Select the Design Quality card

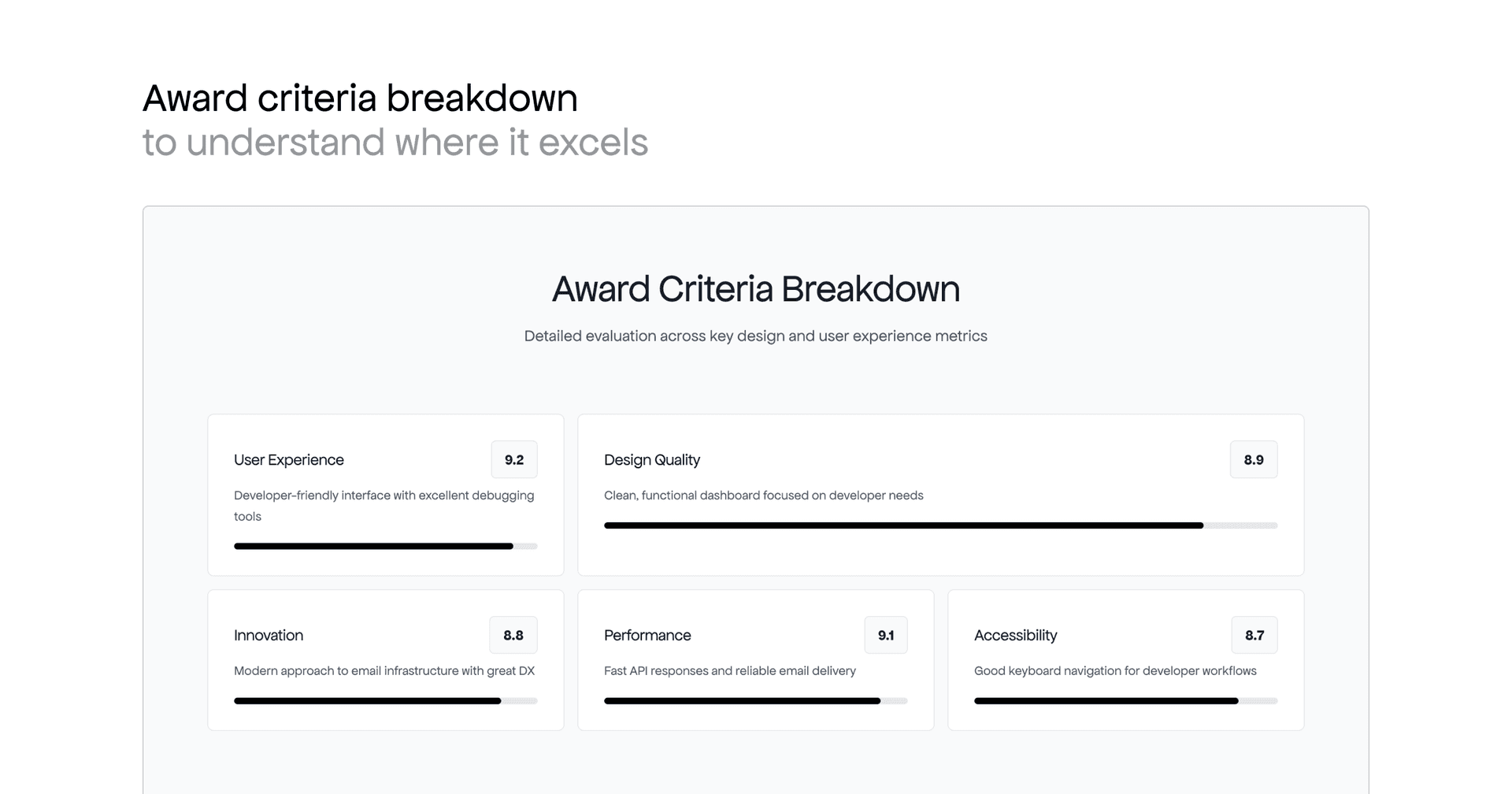tap(940, 495)
